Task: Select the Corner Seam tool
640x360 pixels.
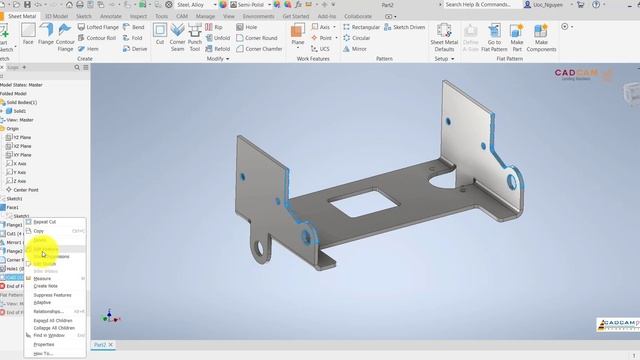Action: 177,37
